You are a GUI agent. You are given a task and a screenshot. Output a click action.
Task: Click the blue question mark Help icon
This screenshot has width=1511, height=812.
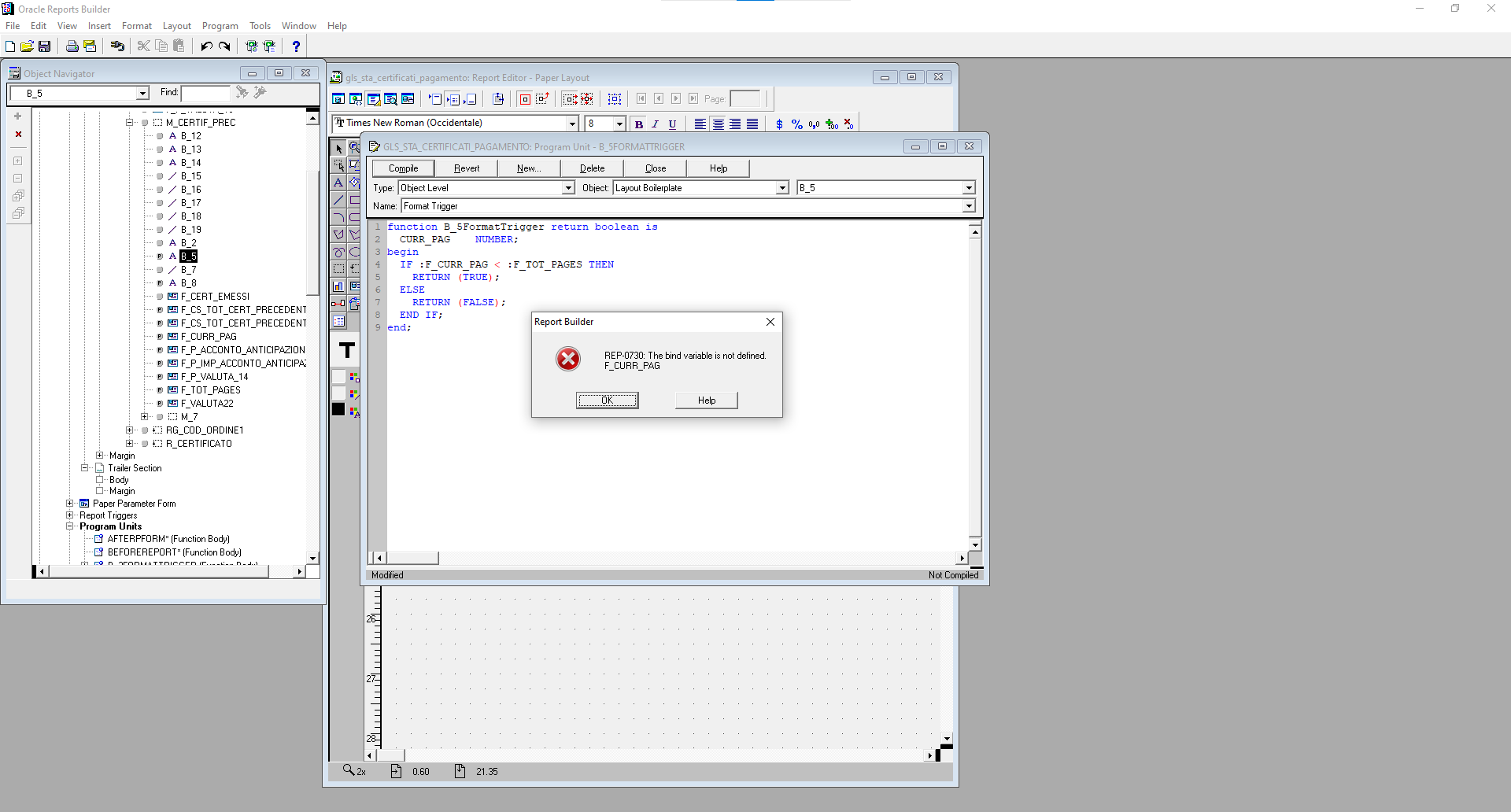coord(296,46)
